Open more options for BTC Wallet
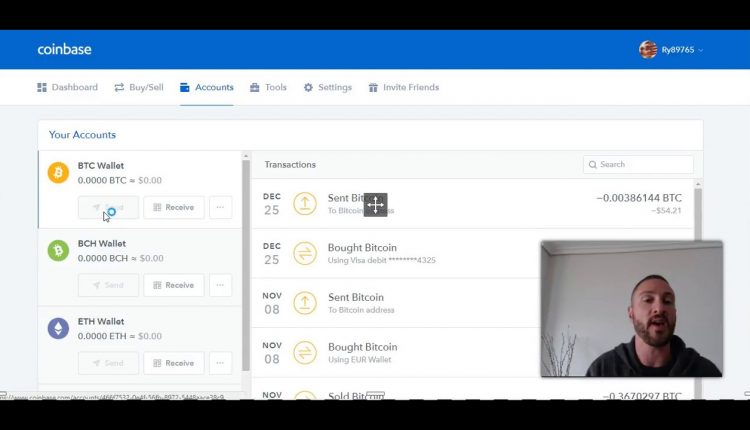The height and width of the screenshot is (430, 750). coord(221,208)
